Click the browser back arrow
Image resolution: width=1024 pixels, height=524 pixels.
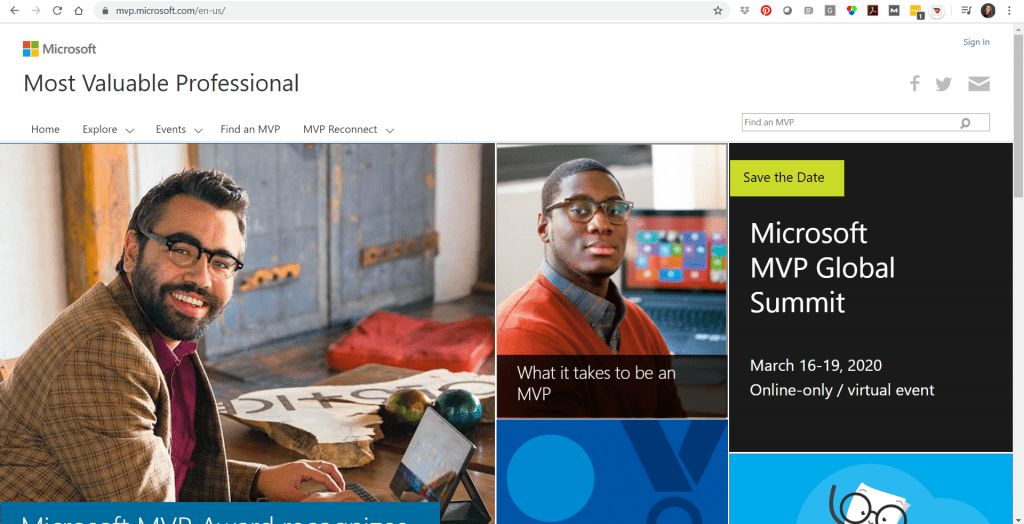[14, 10]
